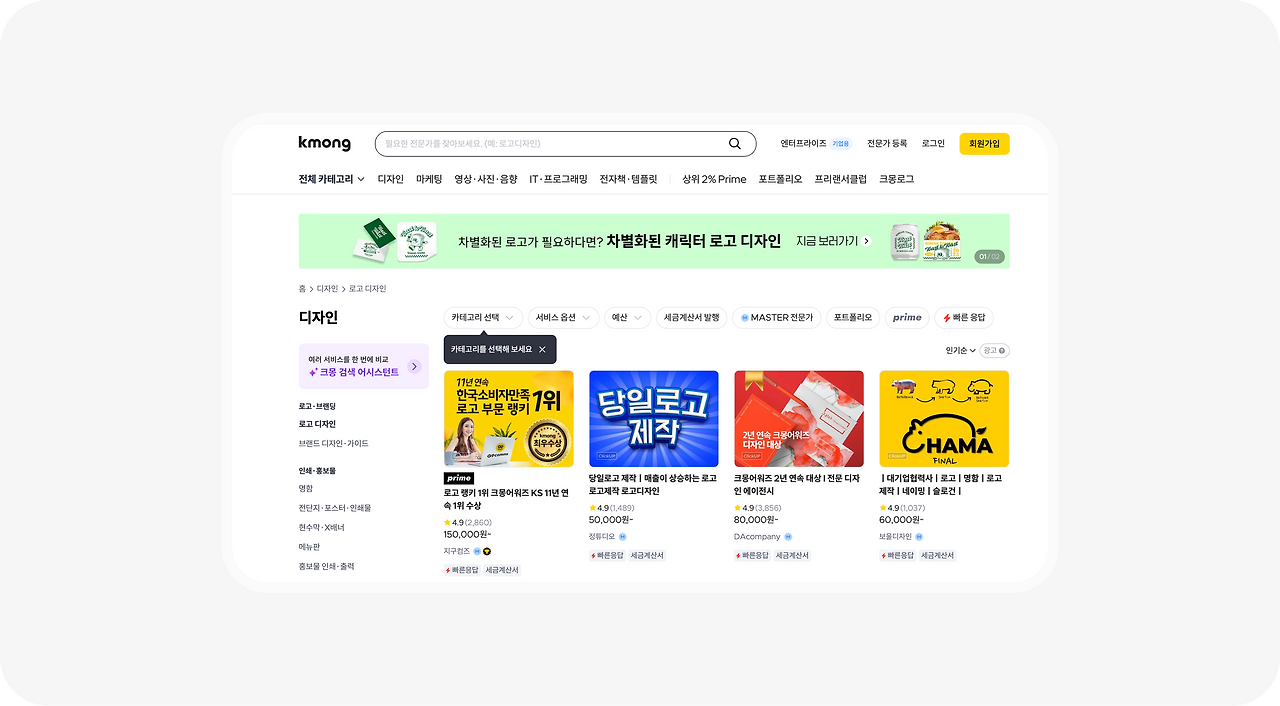Open the 서비스 옵션 dropdown
Image resolution: width=1280 pixels, height=706 pixels.
563,318
